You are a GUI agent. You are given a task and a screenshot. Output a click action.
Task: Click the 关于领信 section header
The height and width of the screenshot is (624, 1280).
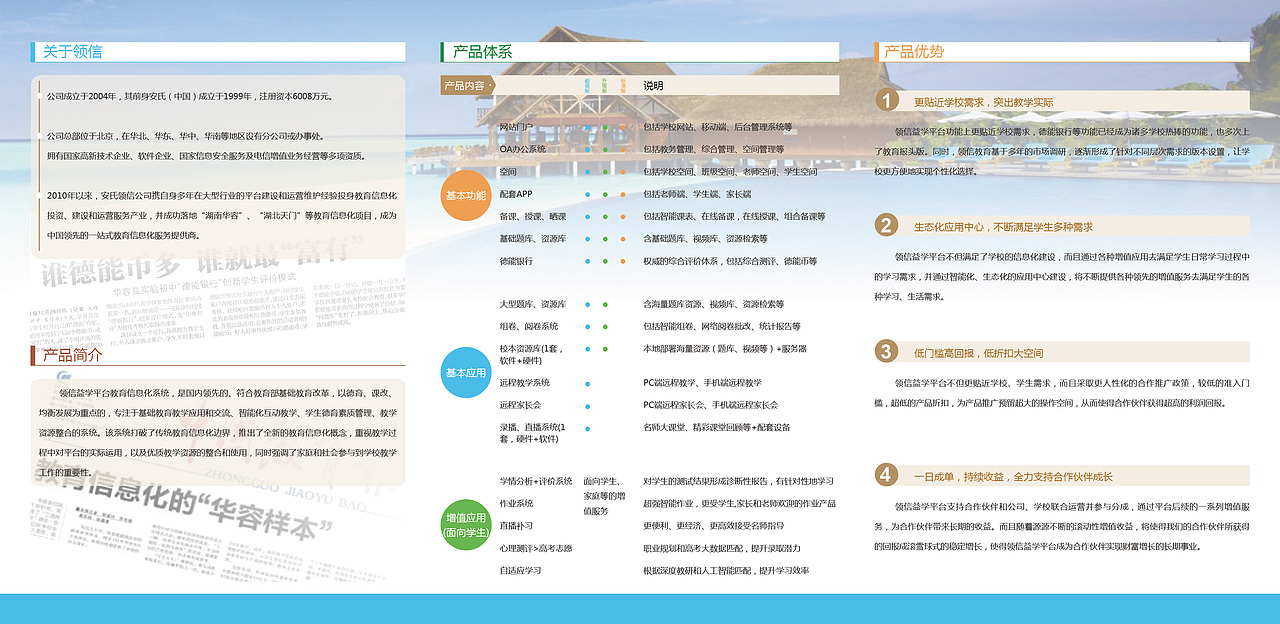(x=72, y=52)
